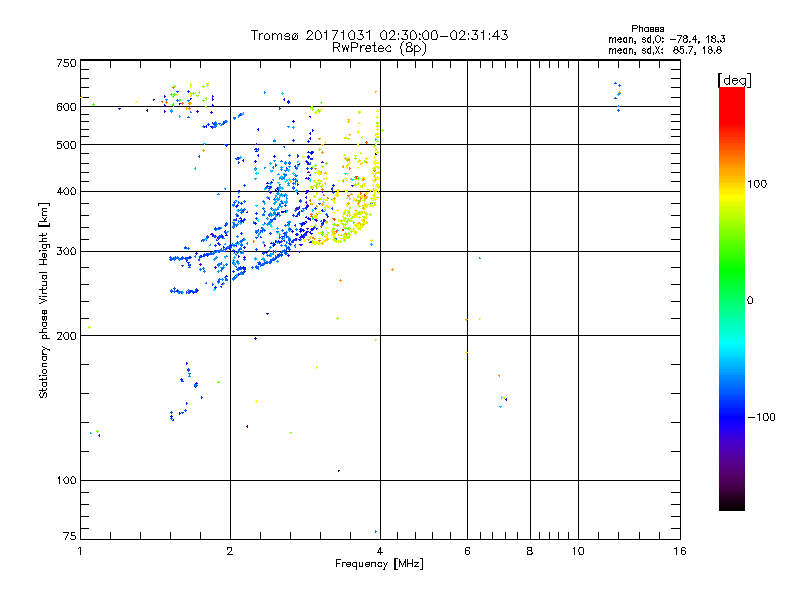Click the 'RwPretec (8p)' subtitle
The image size is (800, 600).
[379, 48]
